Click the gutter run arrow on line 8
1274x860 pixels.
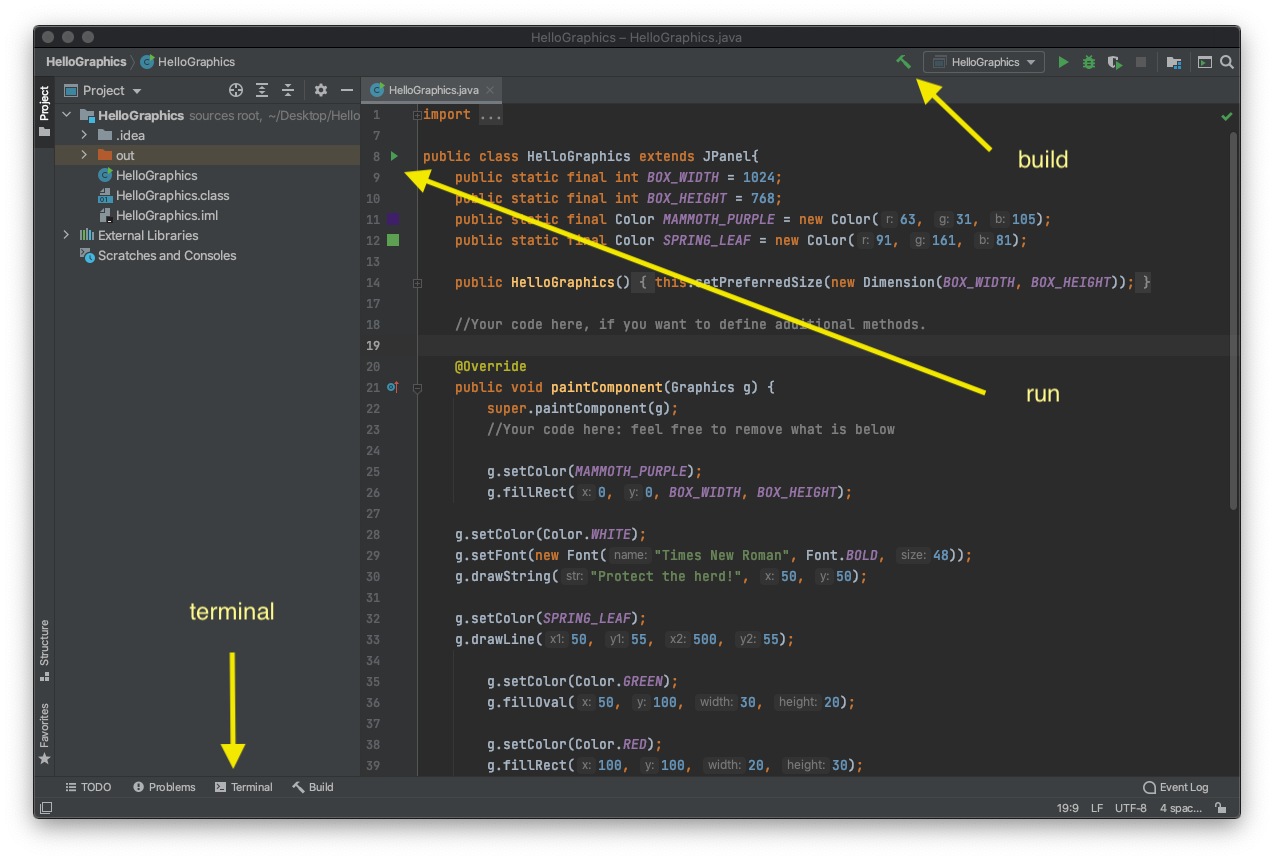pos(394,156)
